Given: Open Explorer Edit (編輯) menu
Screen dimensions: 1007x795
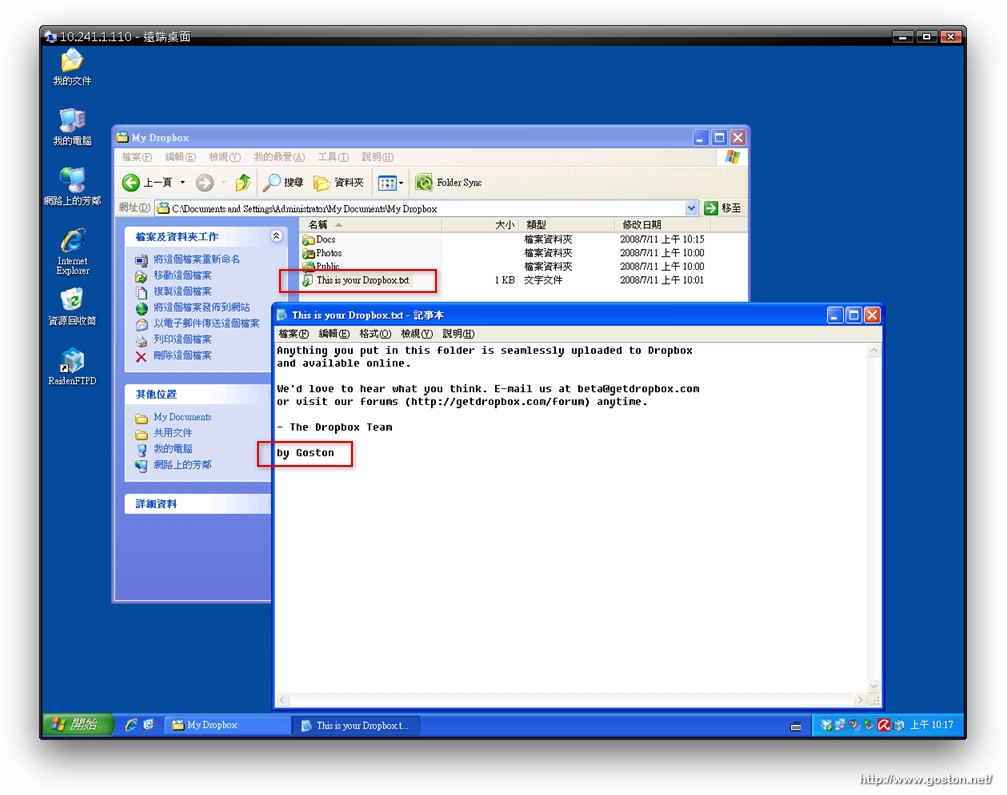Looking at the screenshot, I should [180, 157].
